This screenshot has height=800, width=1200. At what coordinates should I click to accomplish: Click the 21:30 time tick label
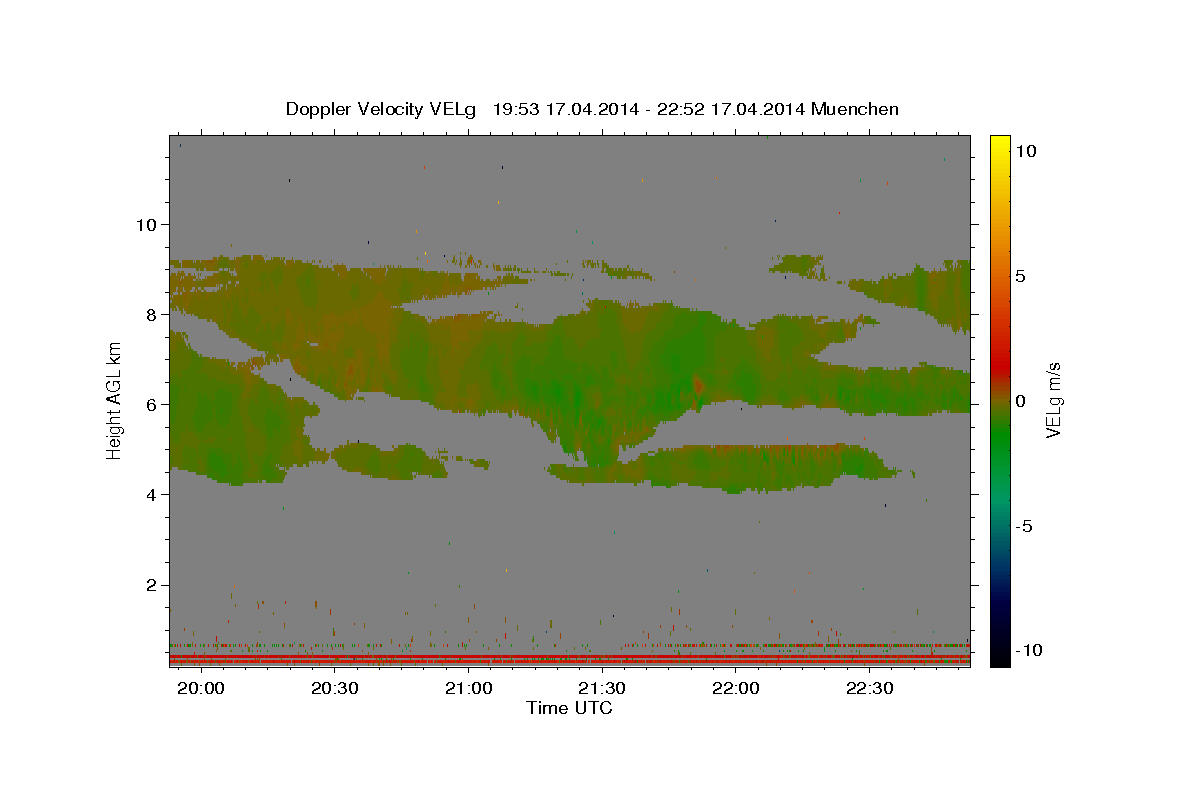pyautogui.click(x=602, y=689)
